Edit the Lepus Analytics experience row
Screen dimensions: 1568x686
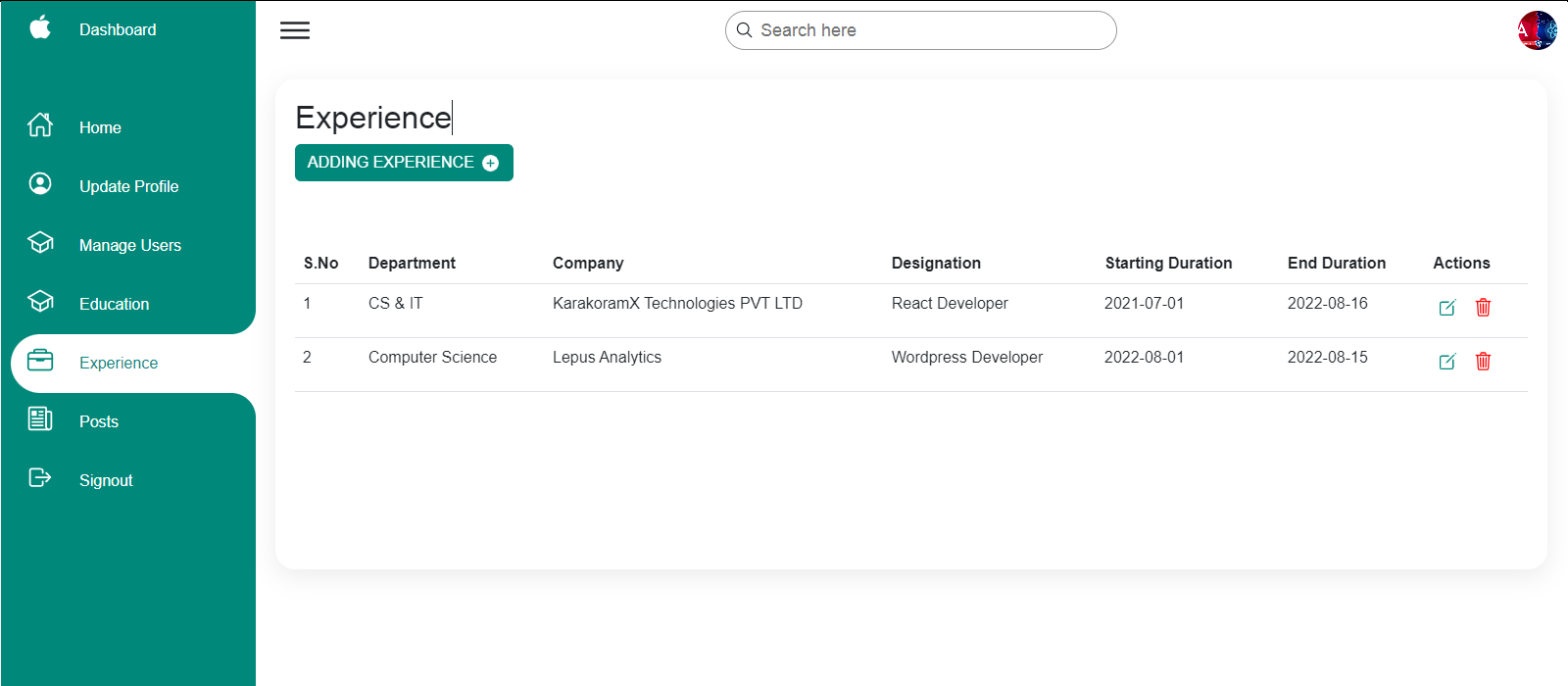pyautogui.click(x=1447, y=362)
